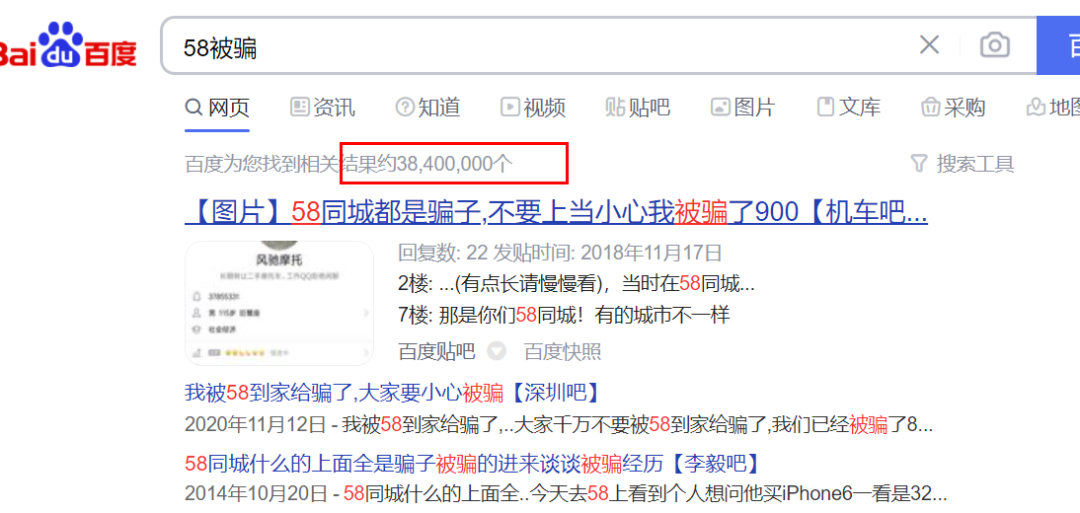1080x513 pixels.
Task: Click the blue Baidu search button
Action: [x=1059, y=45]
